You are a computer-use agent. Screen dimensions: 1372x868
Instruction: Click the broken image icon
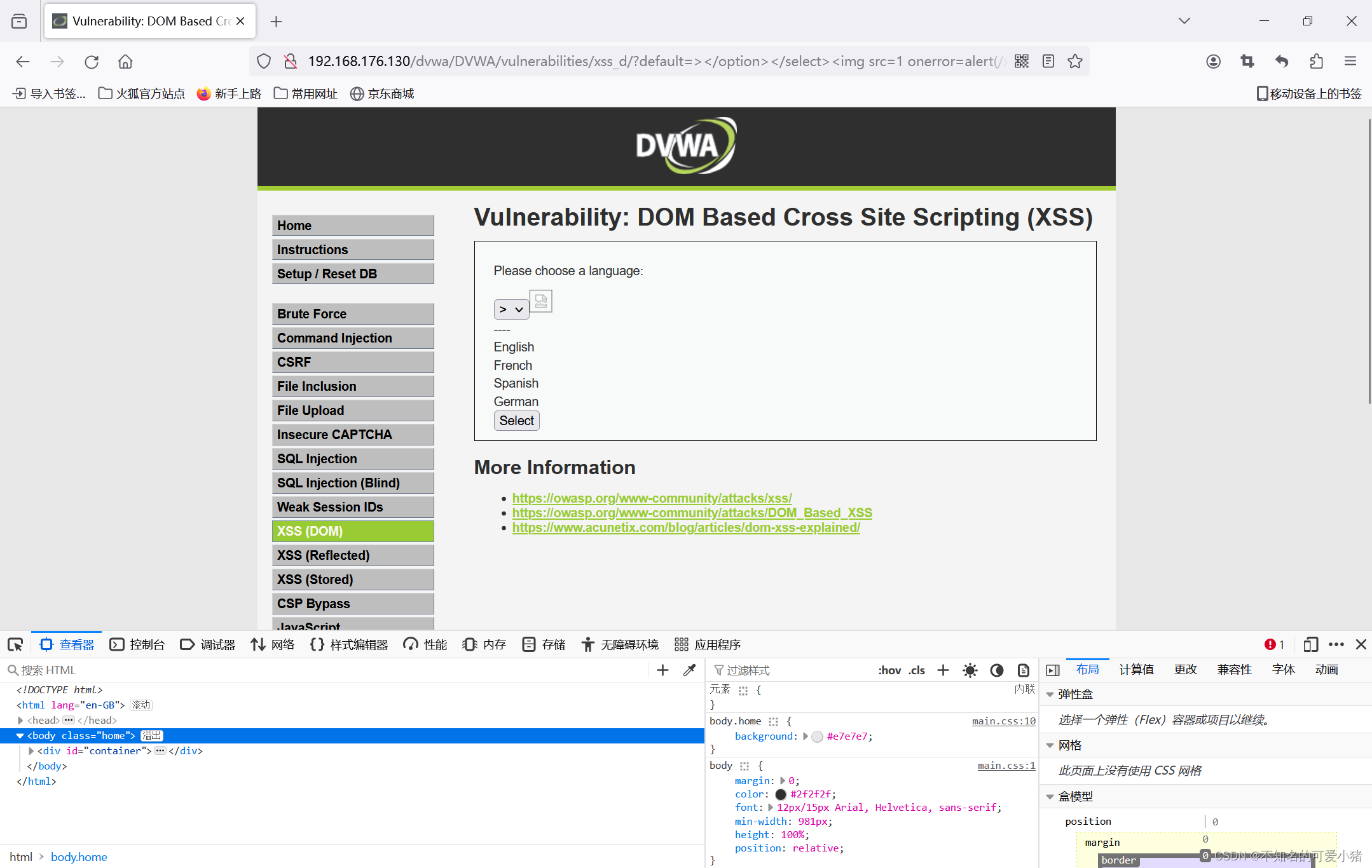tap(541, 301)
